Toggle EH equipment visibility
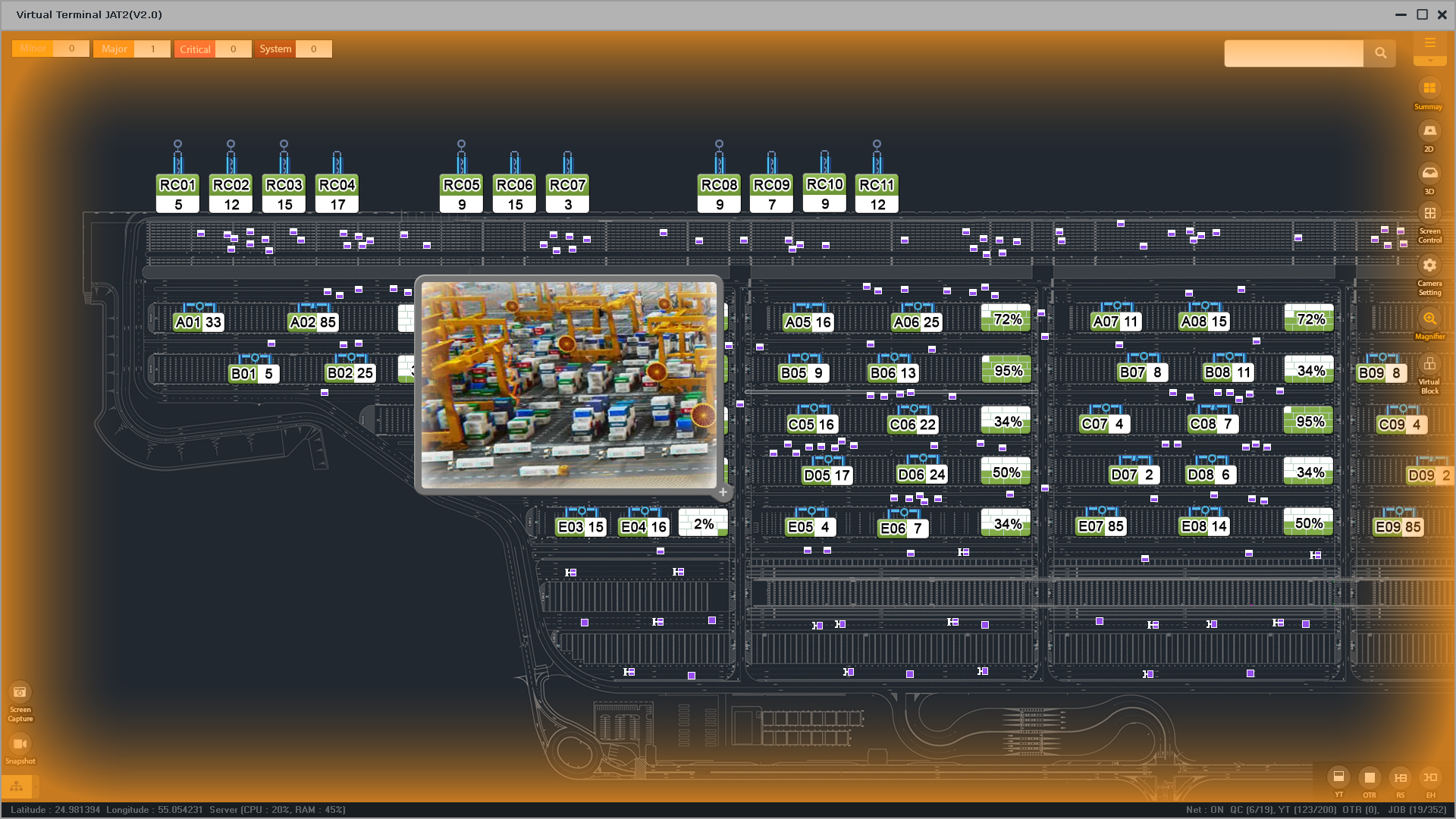Image resolution: width=1456 pixels, height=819 pixels. coord(1430,777)
